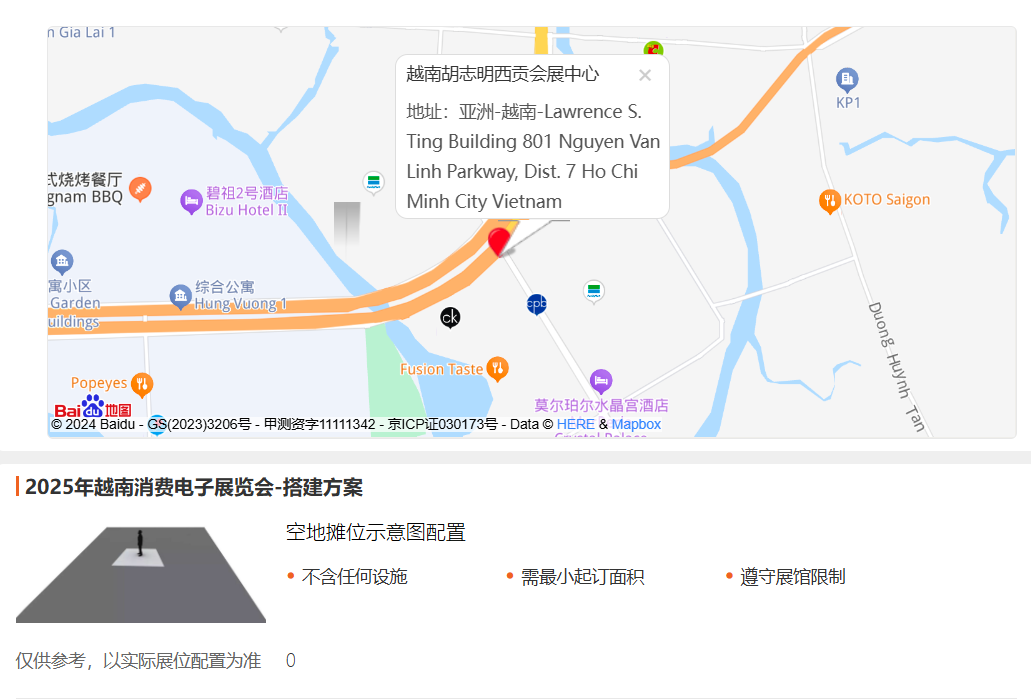This screenshot has width=1031, height=699.
Task: Select the BBQ restaurant orange icon
Action: [x=140, y=189]
